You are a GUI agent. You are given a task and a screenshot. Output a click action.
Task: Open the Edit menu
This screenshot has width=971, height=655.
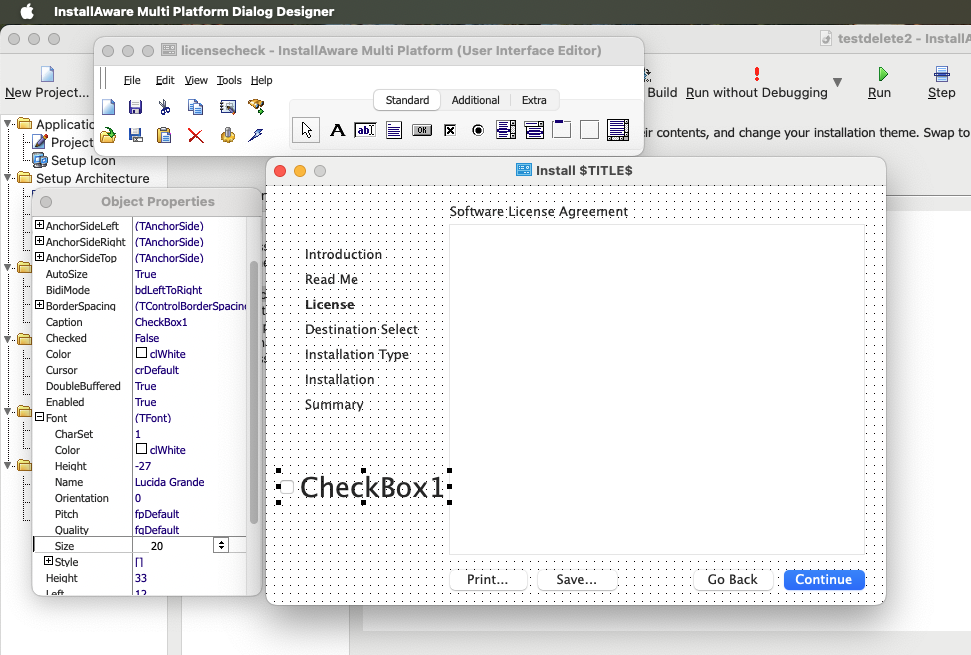[x=165, y=80]
